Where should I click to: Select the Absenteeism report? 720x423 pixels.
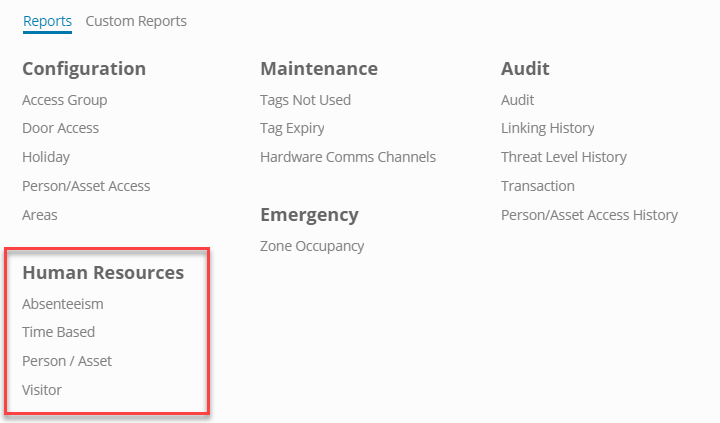pyautogui.click(x=62, y=303)
